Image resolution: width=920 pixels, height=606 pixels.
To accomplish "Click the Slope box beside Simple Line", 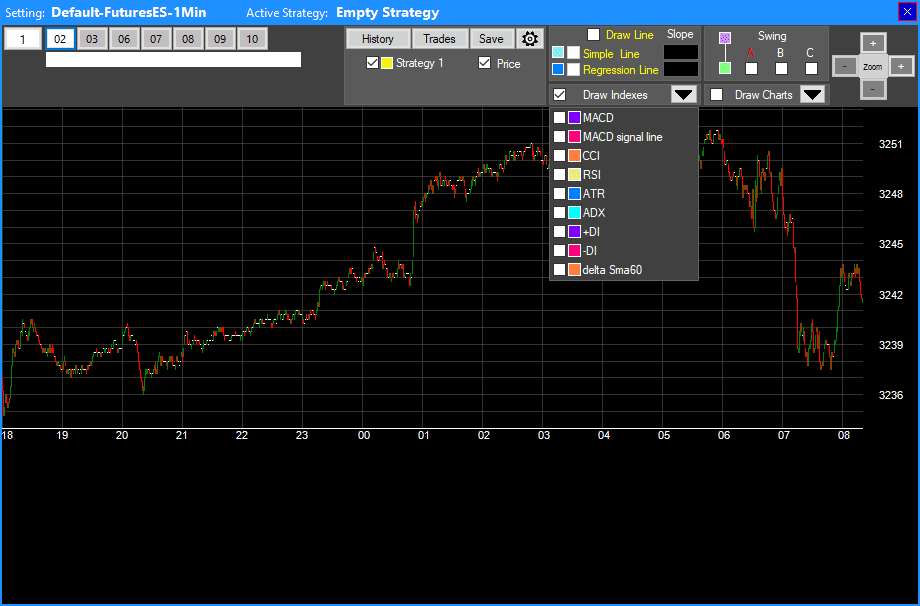I will [x=681, y=52].
